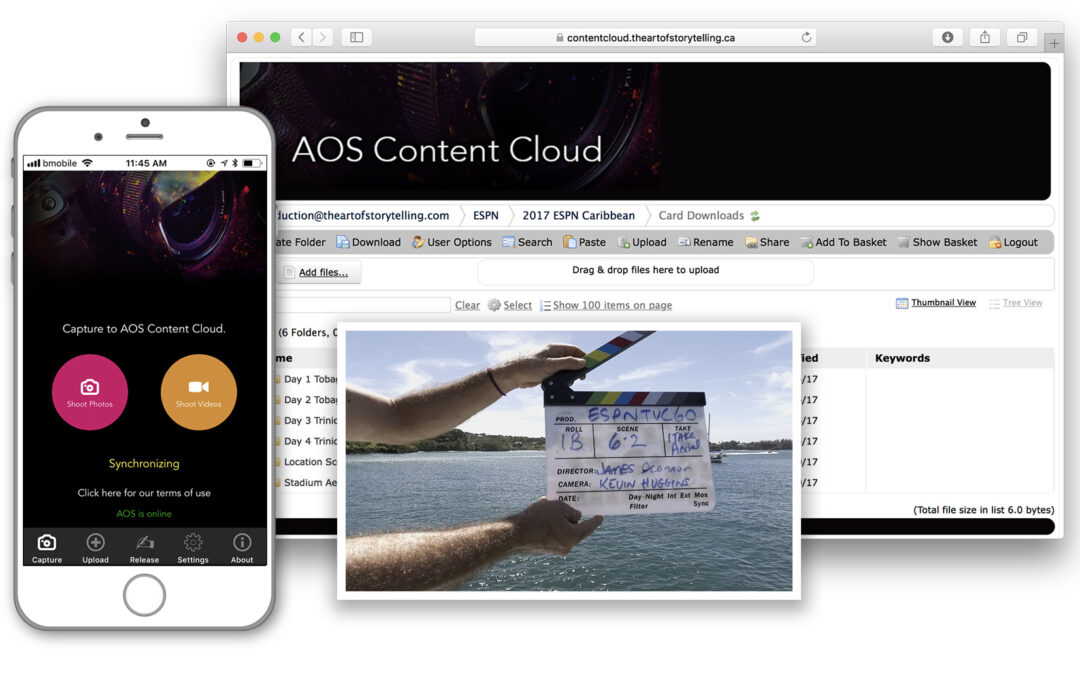Click Download in the web toolbar
The height and width of the screenshot is (675, 1080).
(x=368, y=242)
